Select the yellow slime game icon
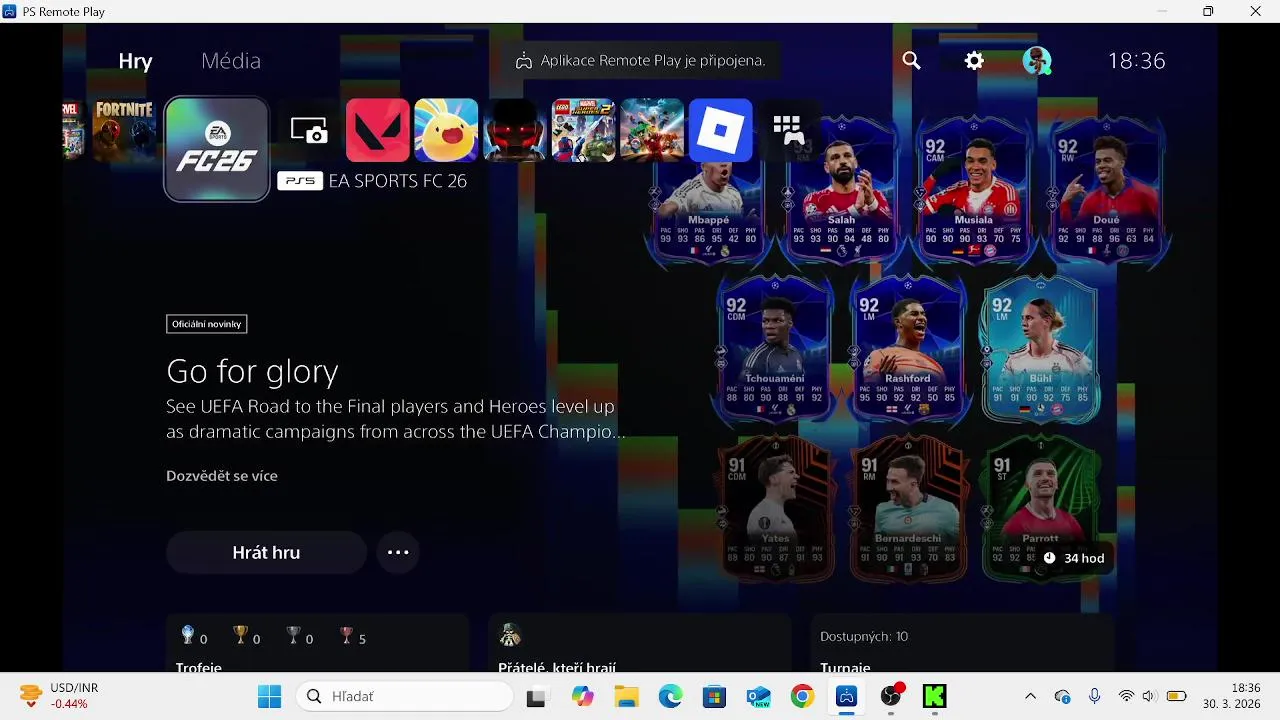This screenshot has height=720, width=1280. pos(446,130)
